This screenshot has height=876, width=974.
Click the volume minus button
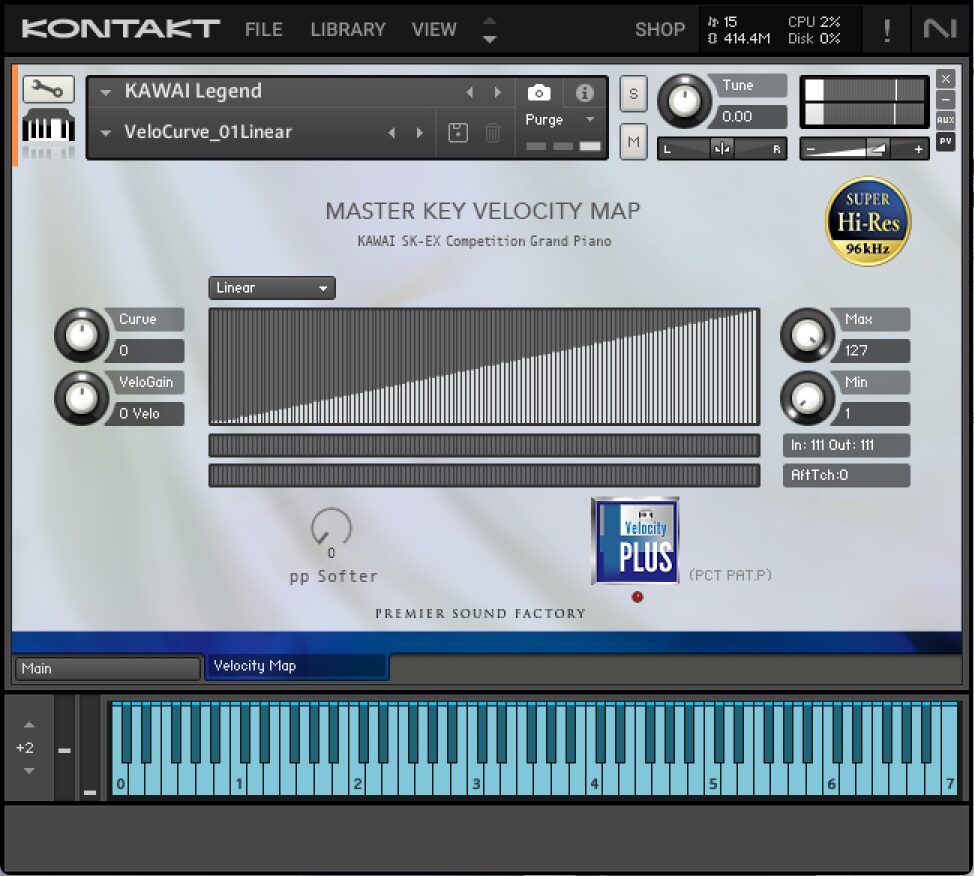coord(810,150)
